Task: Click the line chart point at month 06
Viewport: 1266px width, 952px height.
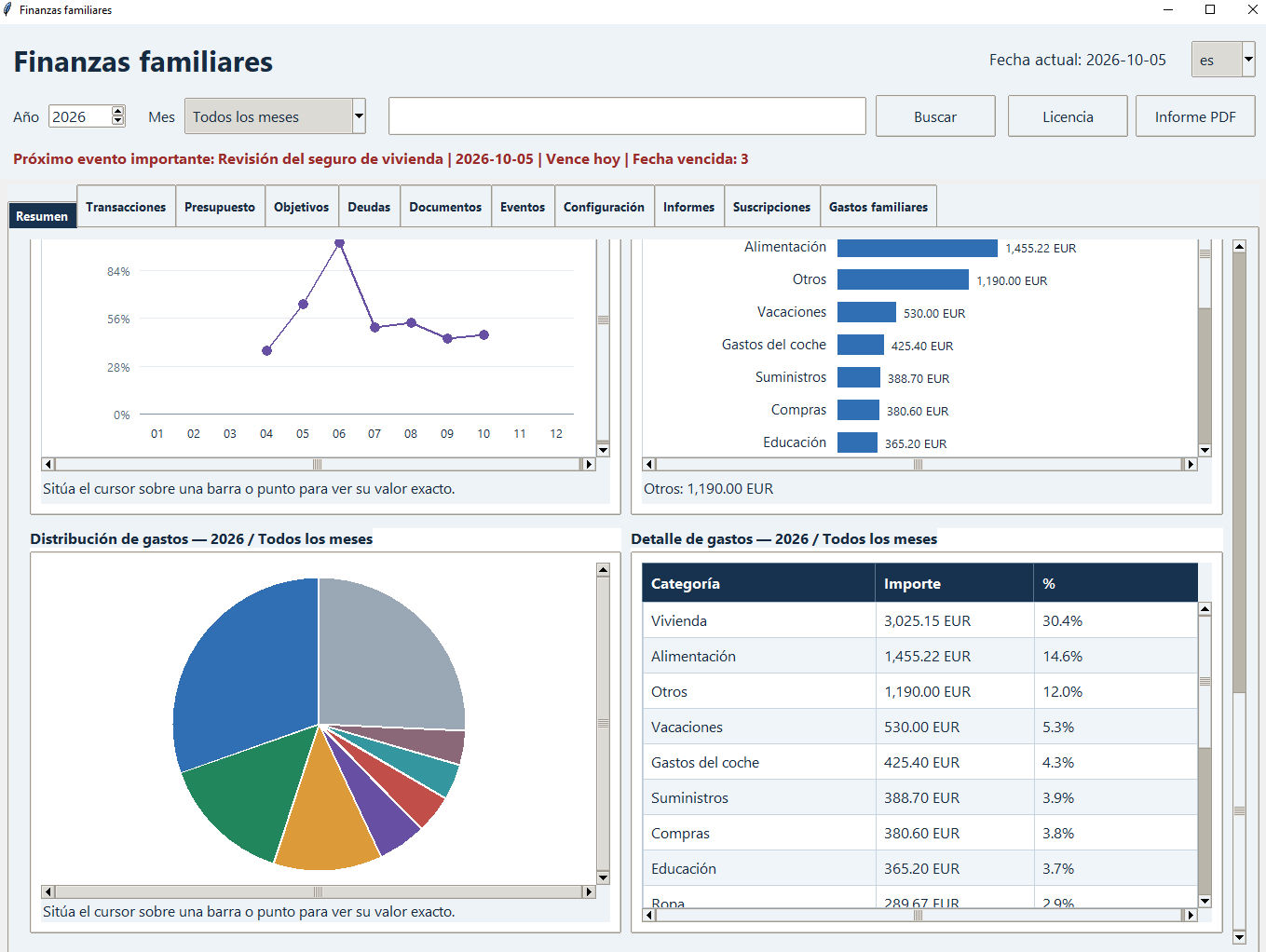Action: (x=339, y=243)
